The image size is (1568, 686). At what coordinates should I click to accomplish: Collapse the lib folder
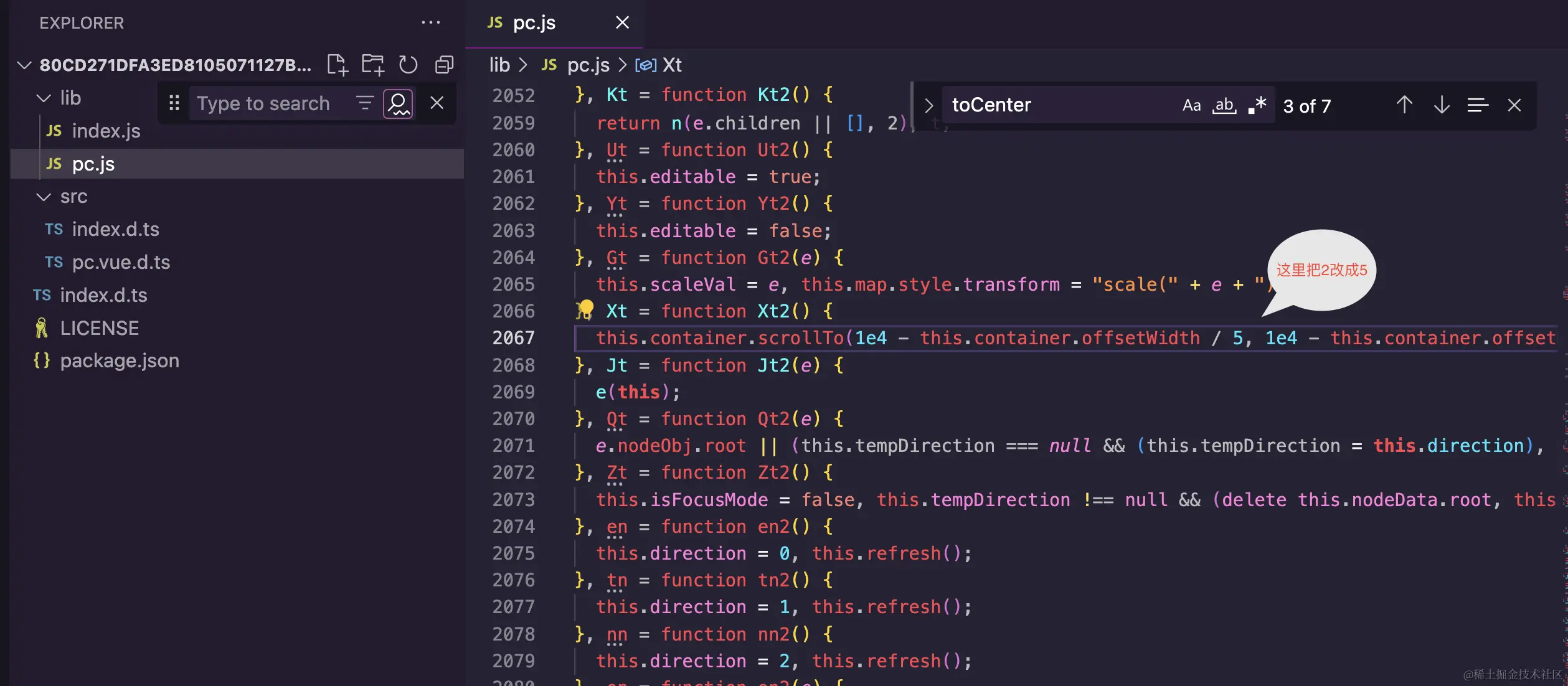(44, 98)
